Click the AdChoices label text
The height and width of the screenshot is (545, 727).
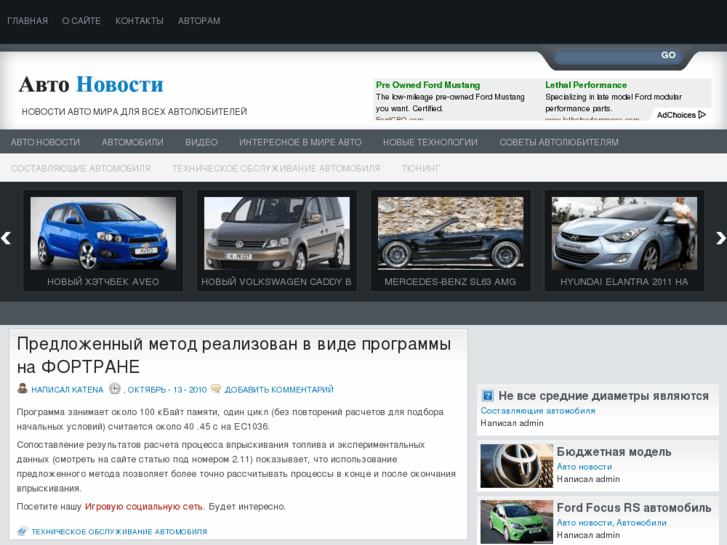pos(676,115)
